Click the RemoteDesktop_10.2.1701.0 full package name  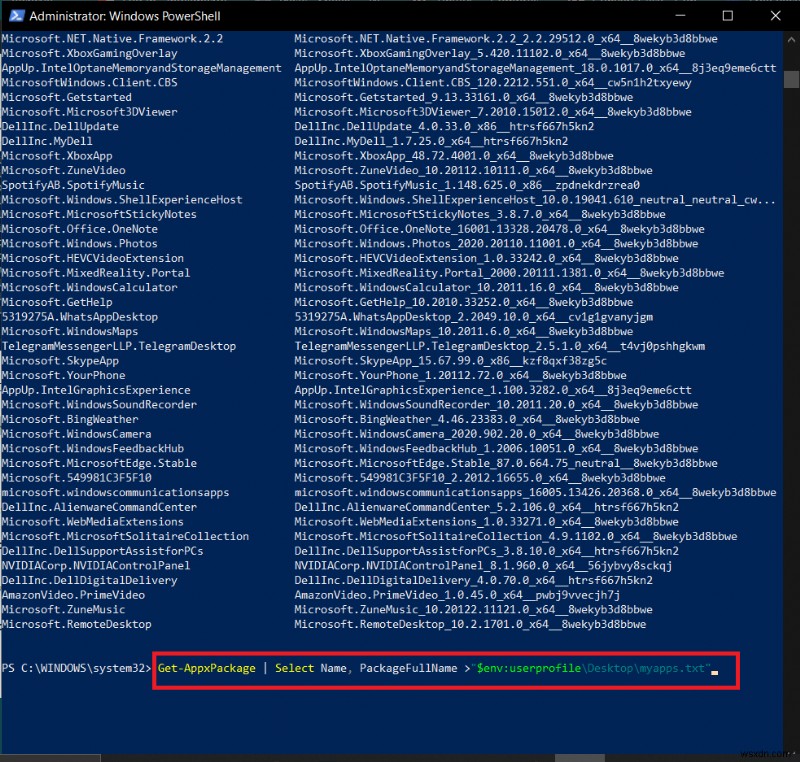[x=470, y=624]
